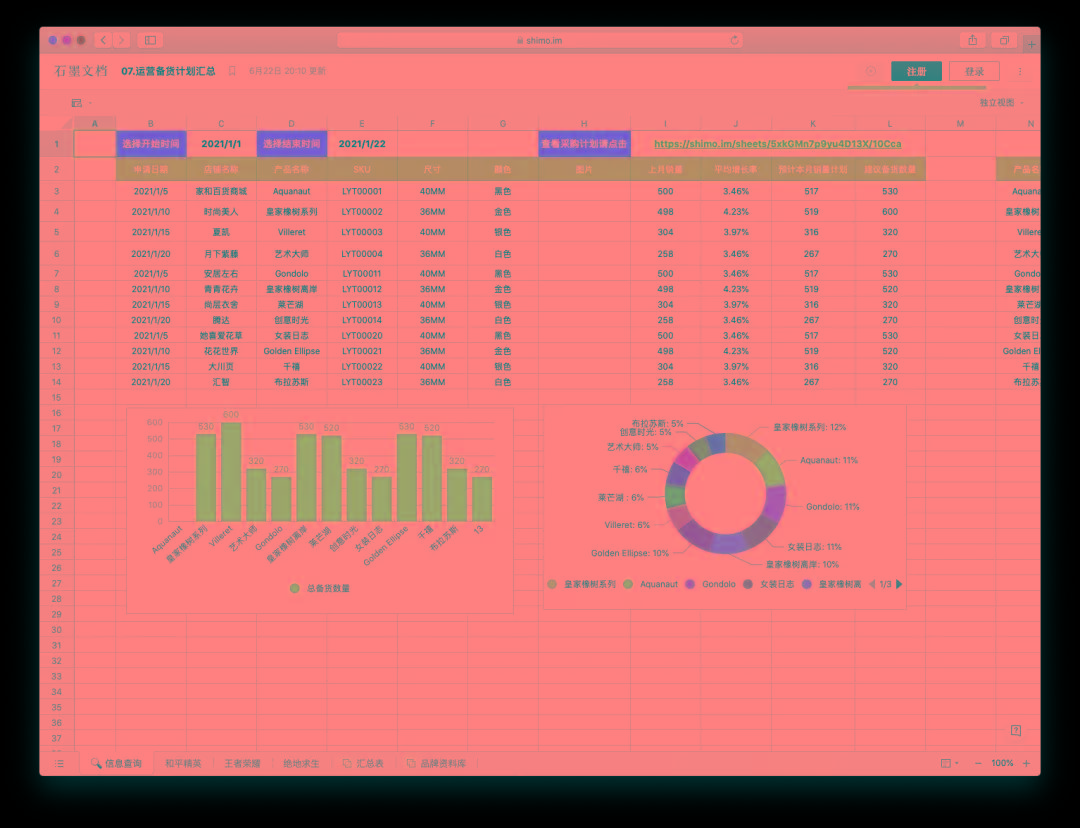Toggle 皇家橡树系列 legend in pie chart
The image size is (1080, 828).
pyautogui.click(x=582, y=584)
